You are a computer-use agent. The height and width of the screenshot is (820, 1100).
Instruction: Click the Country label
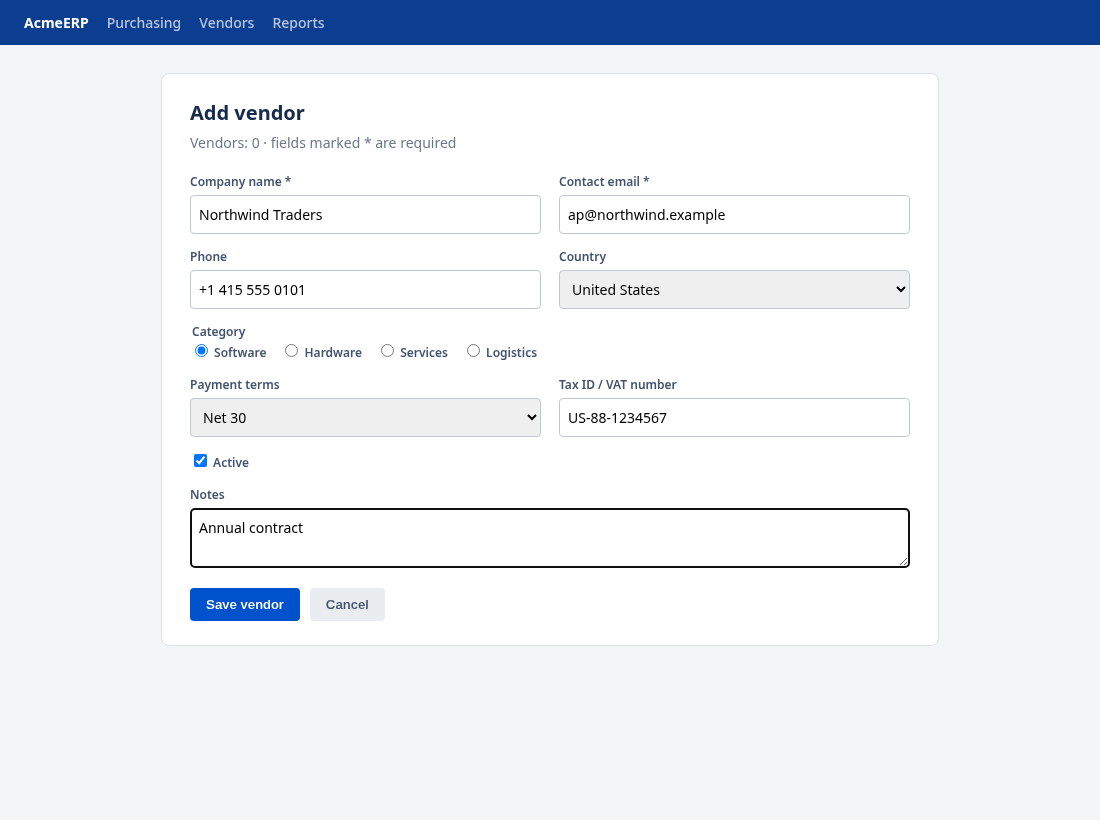582,257
